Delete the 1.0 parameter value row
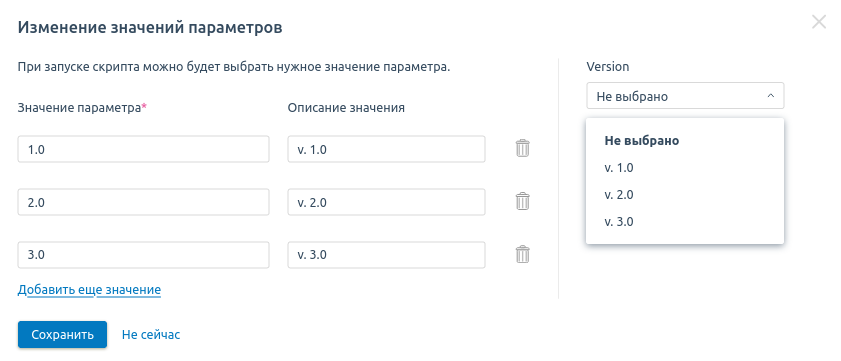Image resolution: width=841 pixels, height=361 pixels. point(522,148)
